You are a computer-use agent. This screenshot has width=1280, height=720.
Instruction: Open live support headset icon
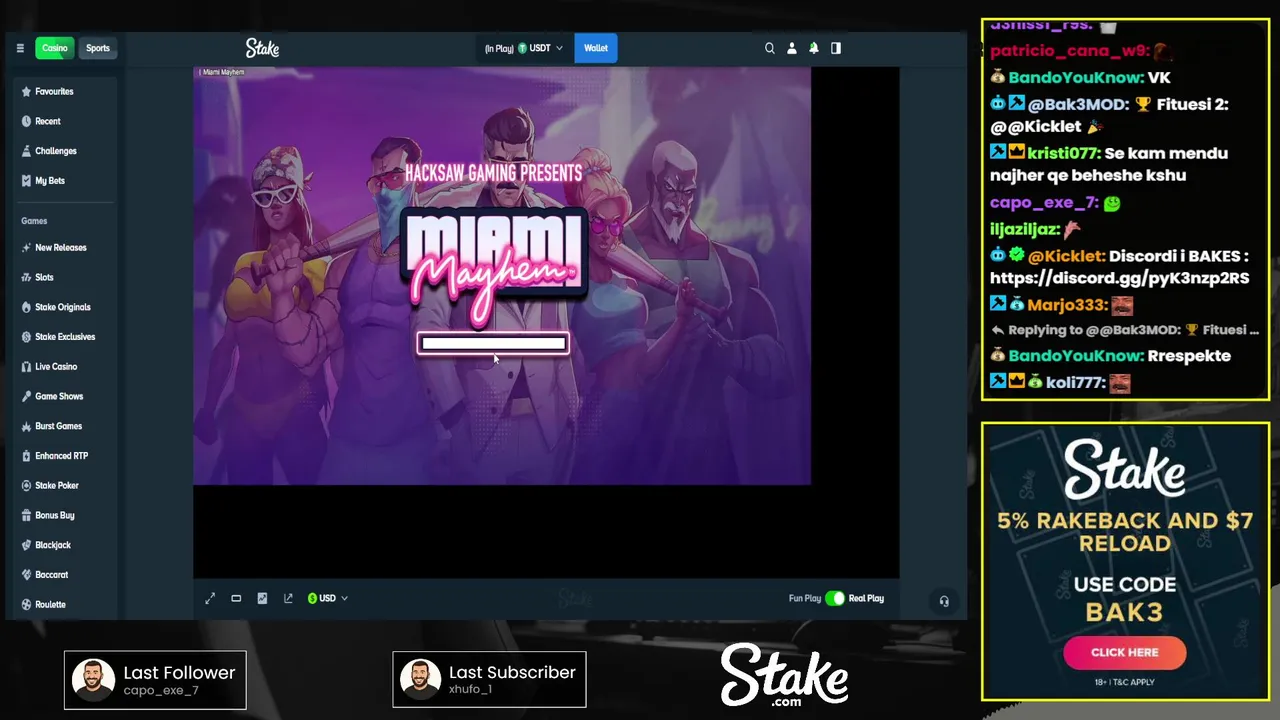943,601
